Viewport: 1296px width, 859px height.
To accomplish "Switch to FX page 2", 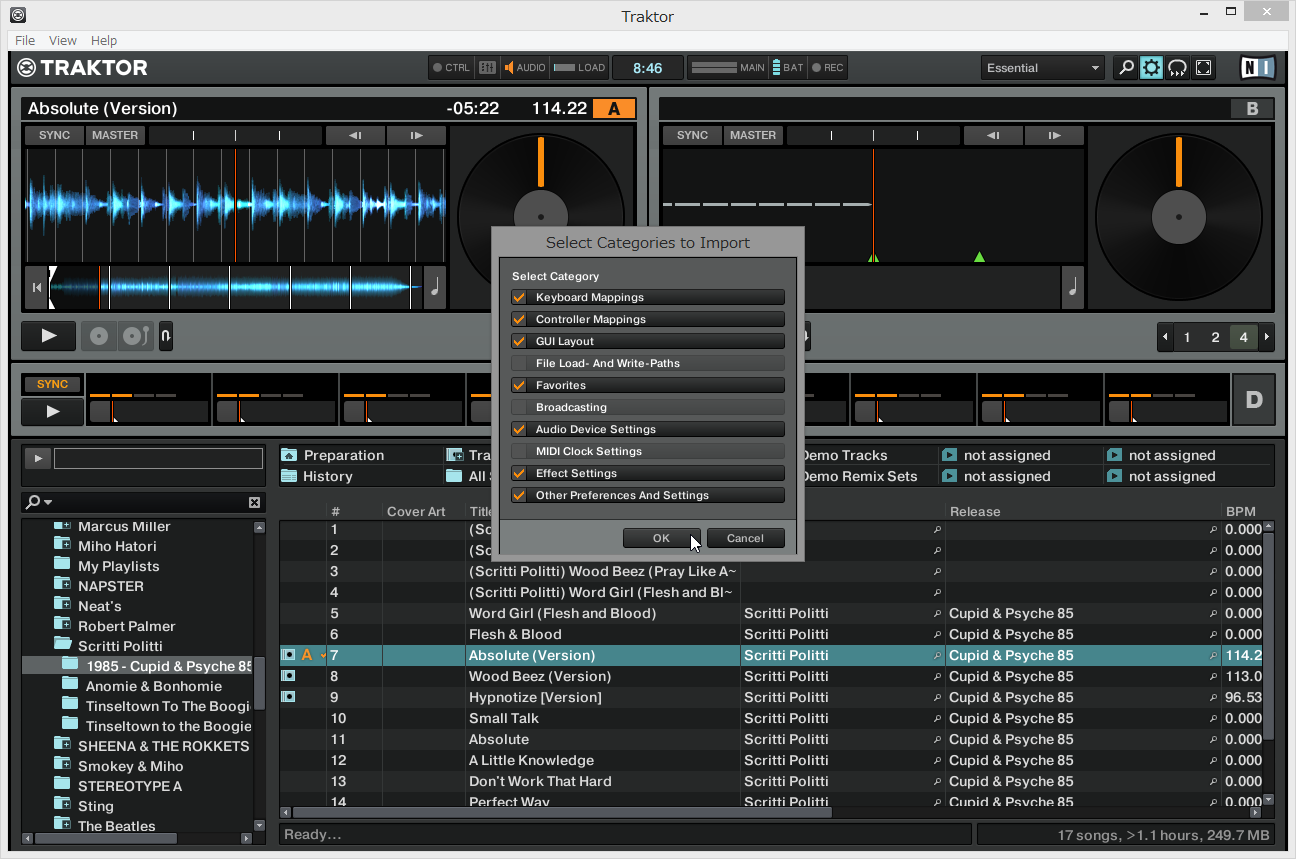I will pyautogui.click(x=1215, y=337).
